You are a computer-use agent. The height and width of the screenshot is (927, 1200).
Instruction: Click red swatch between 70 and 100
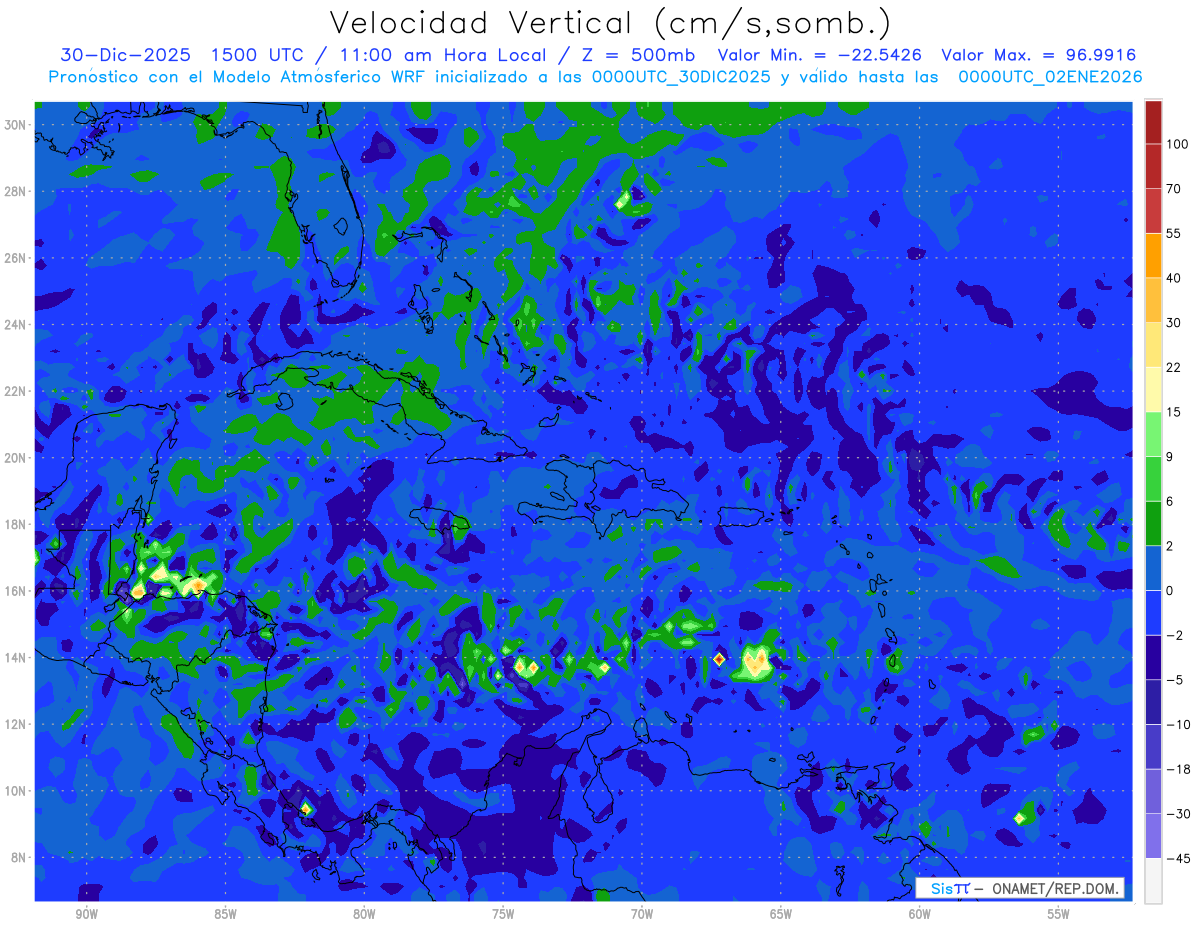(x=1153, y=166)
